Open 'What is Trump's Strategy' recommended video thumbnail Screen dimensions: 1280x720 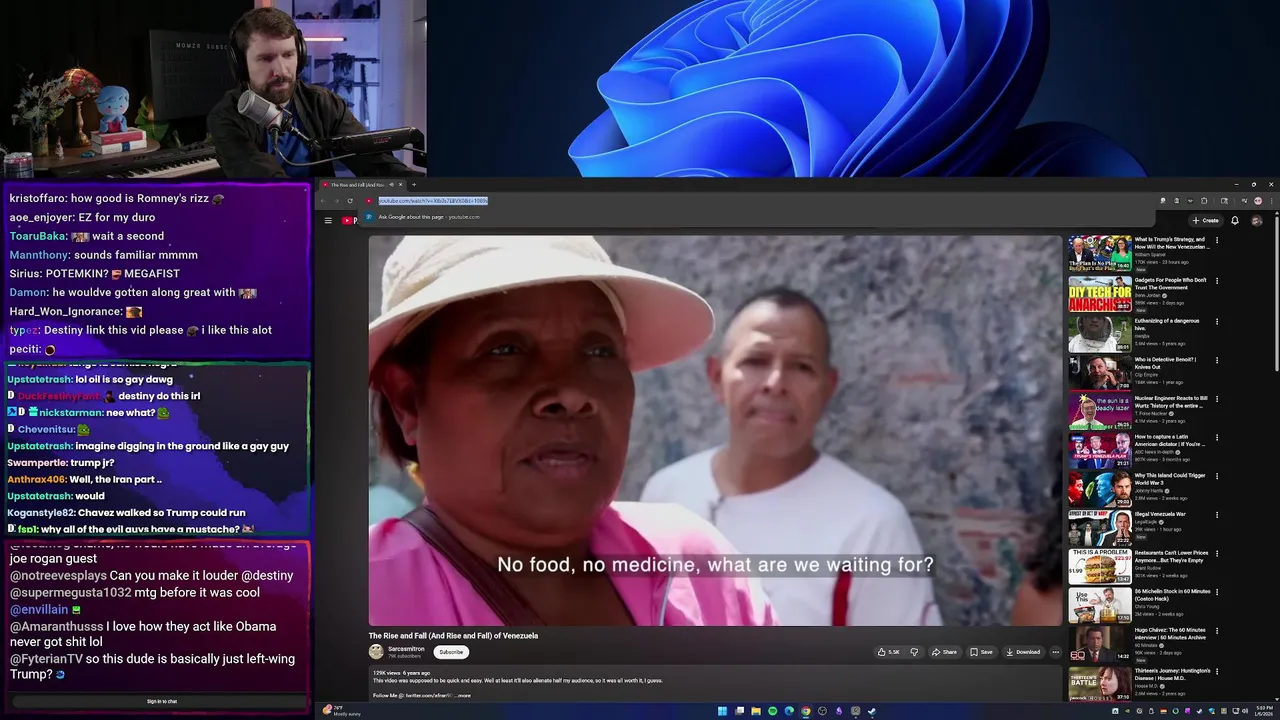[x=1099, y=254]
